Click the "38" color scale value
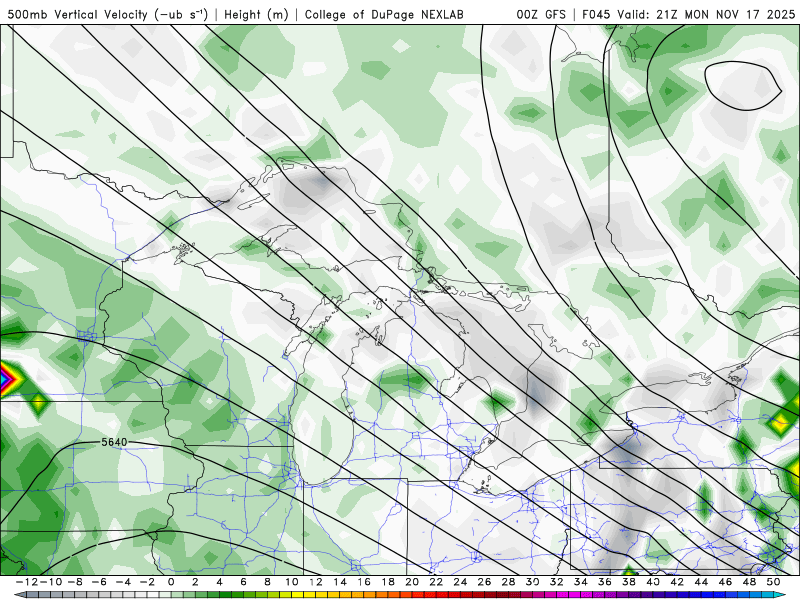Image resolution: width=800 pixels, height=600 pixels. (x=629, y=582)
